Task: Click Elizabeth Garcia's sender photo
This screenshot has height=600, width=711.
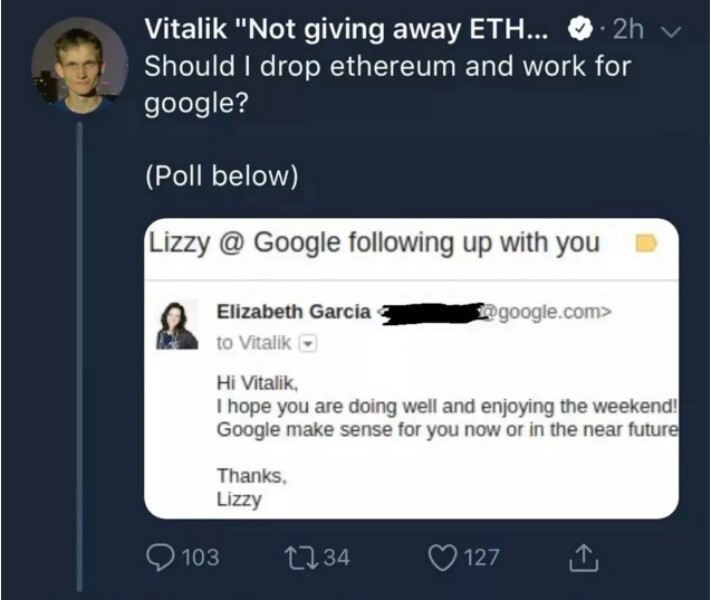Action: click(178, 325)
